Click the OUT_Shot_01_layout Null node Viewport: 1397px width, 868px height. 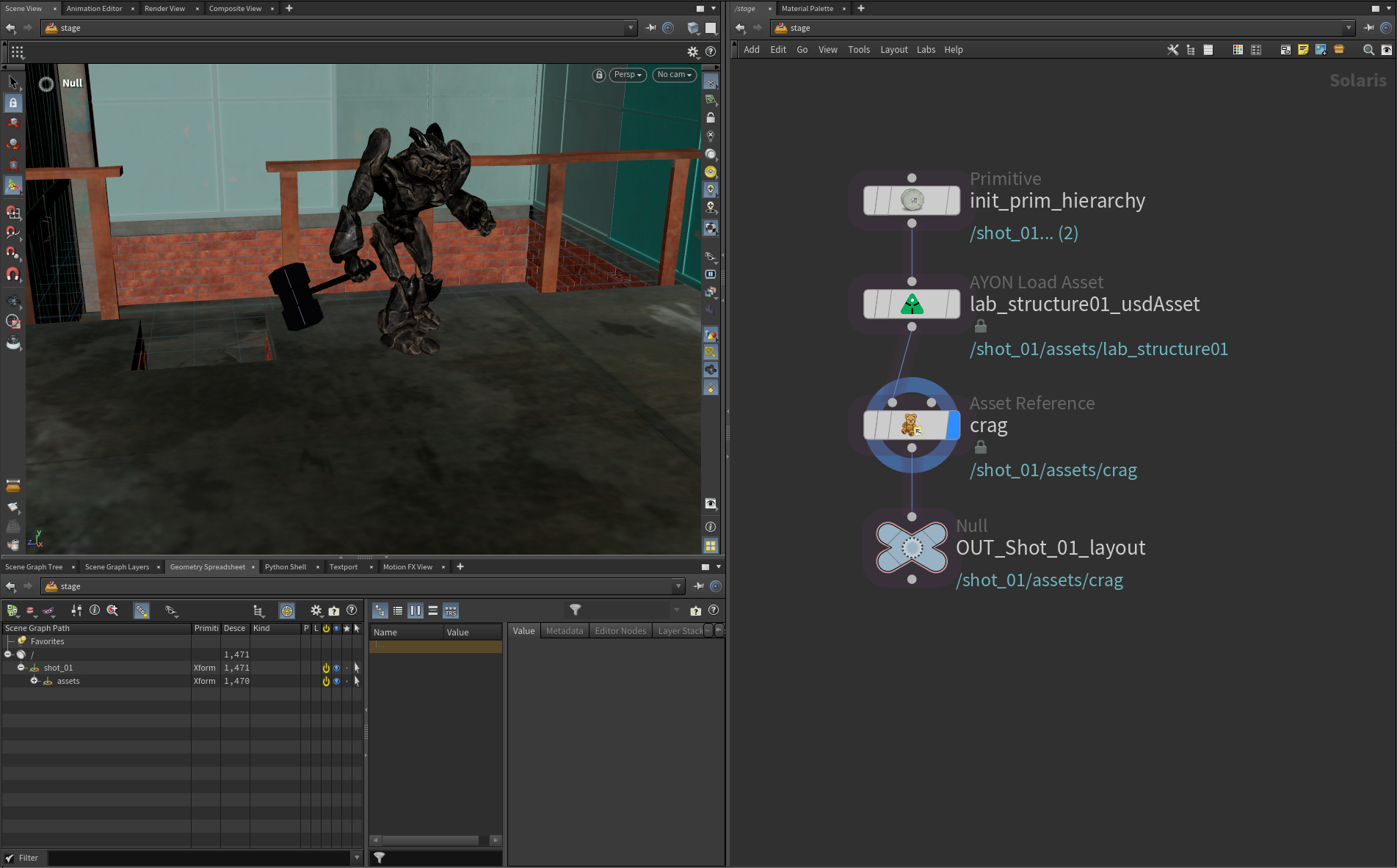click(911, 547)
